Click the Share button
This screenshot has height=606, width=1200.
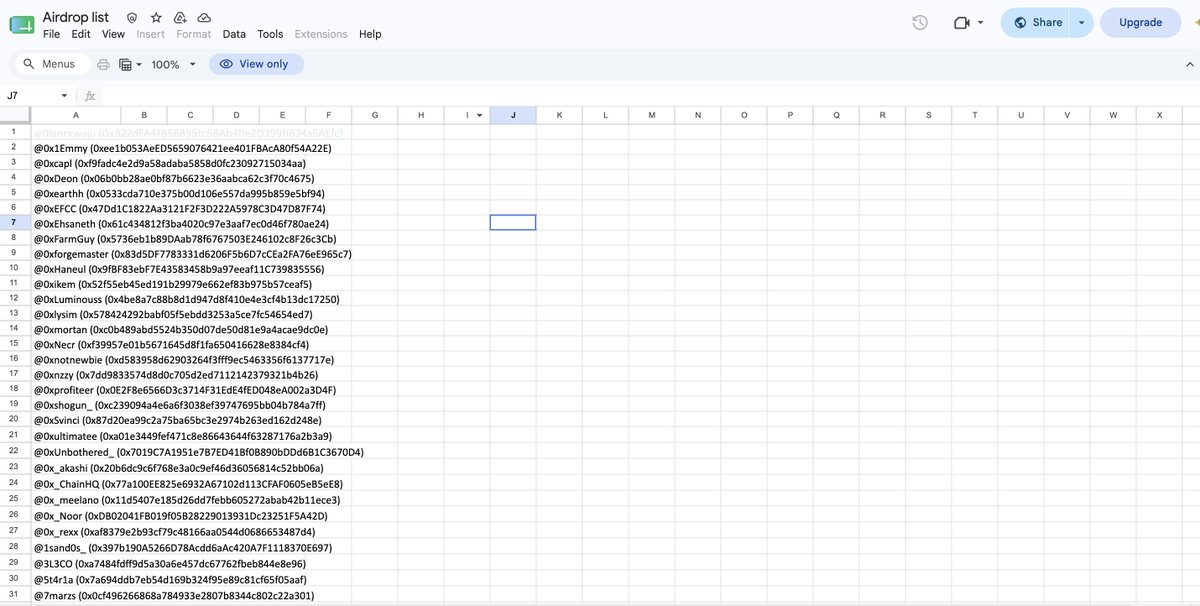pos(1037,22)
